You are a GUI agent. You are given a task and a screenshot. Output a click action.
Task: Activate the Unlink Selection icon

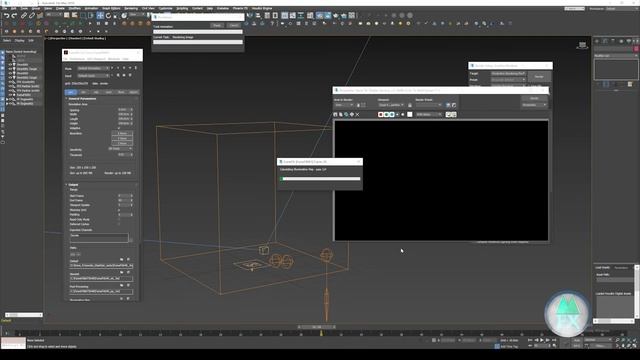32,16
